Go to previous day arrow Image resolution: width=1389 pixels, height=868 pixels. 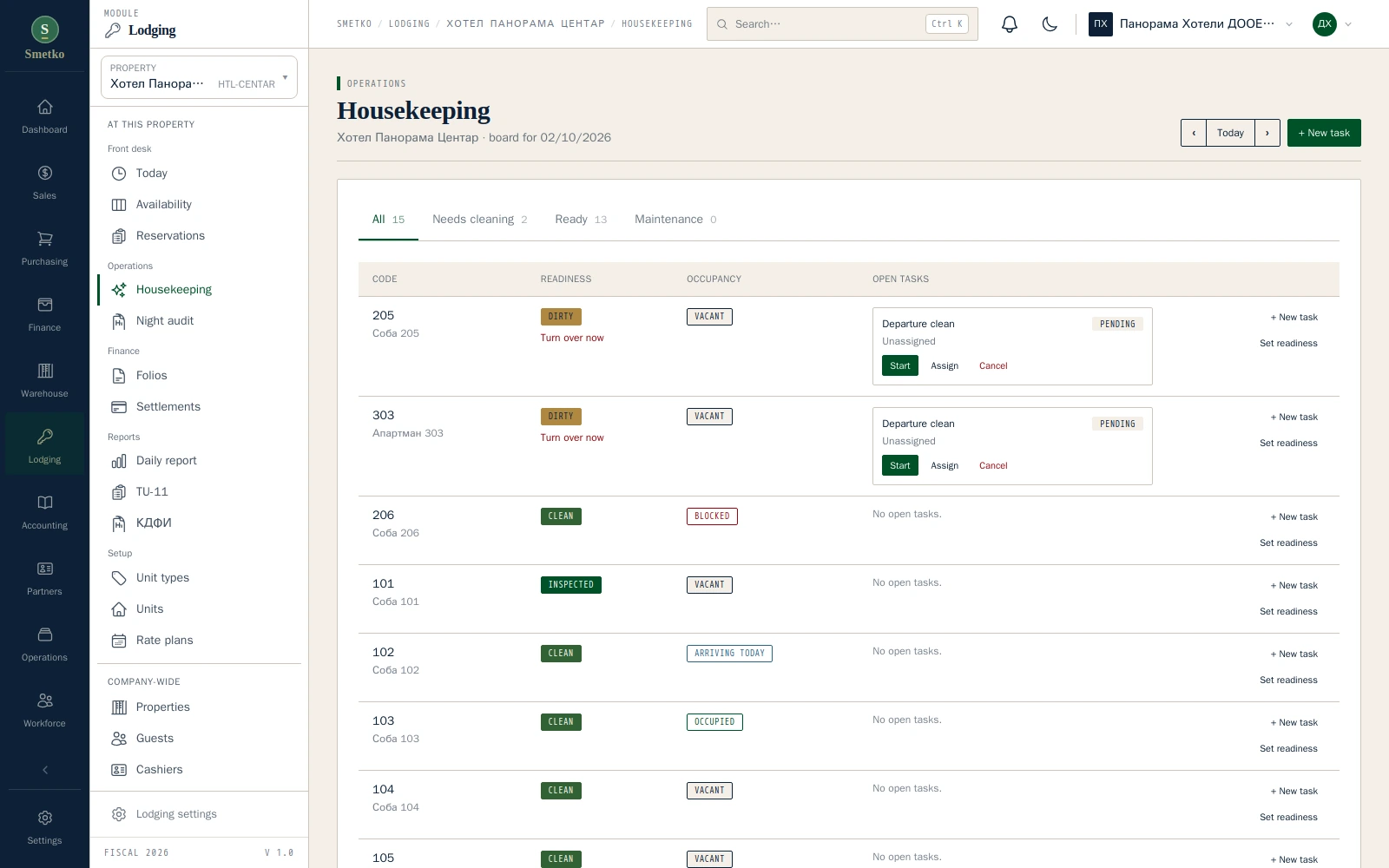point(1194,133)
